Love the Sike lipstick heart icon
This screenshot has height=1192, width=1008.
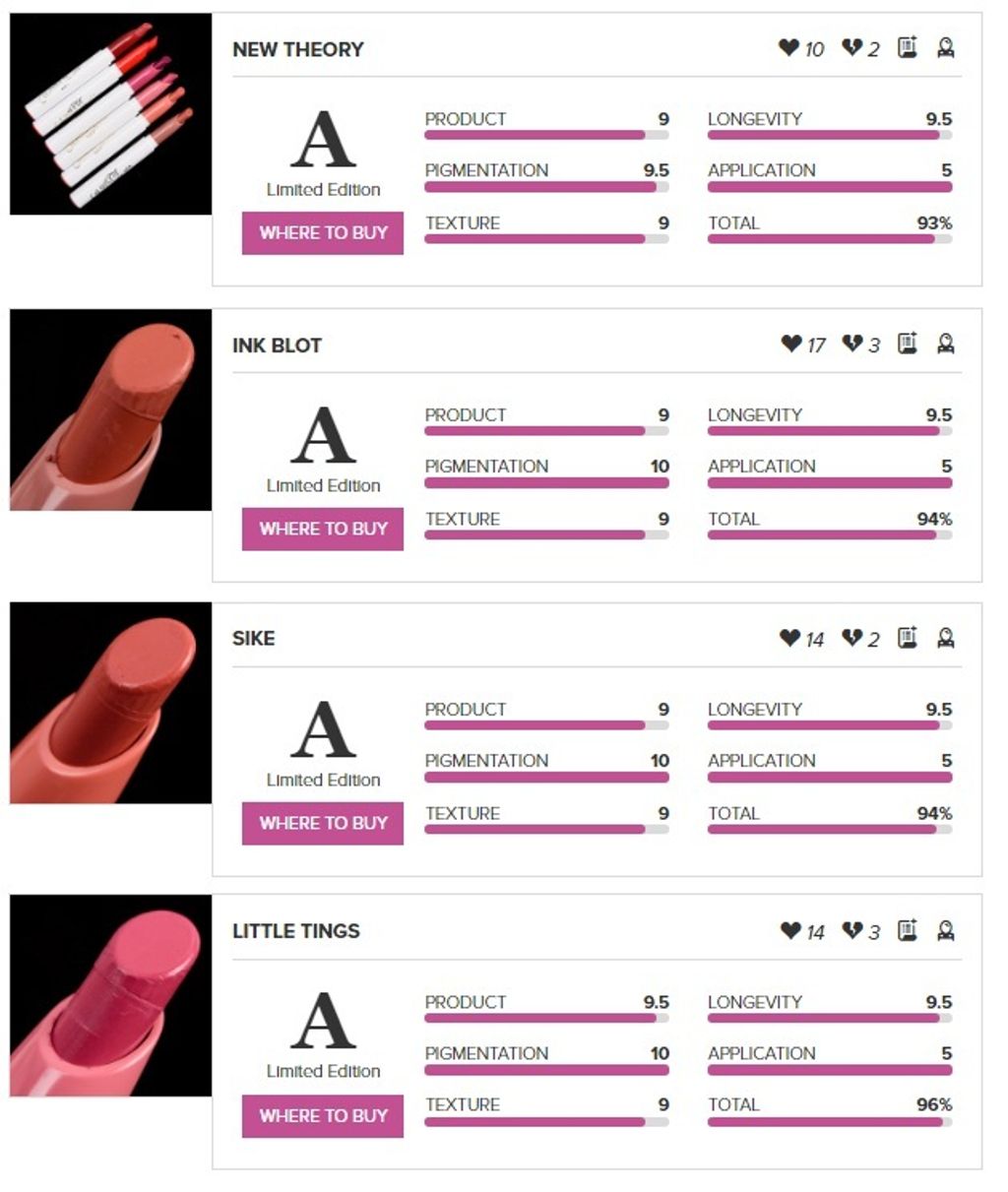(789, 638)
